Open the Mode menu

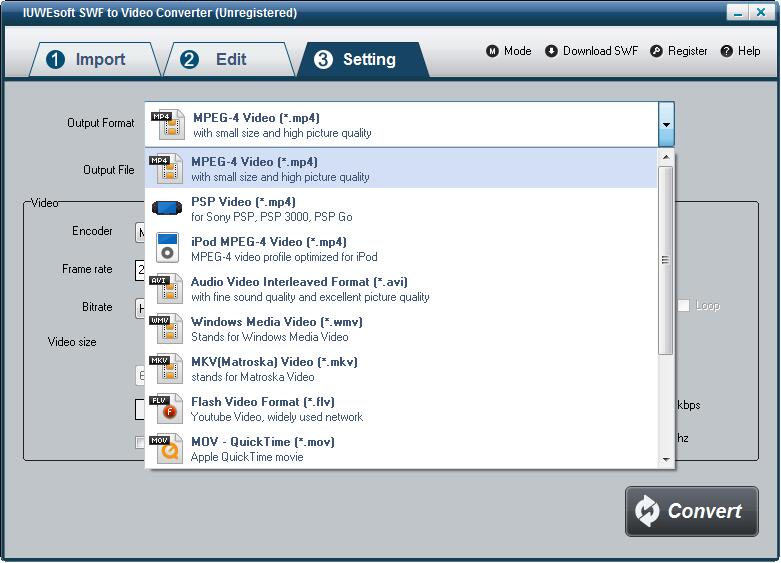(509, 51)
